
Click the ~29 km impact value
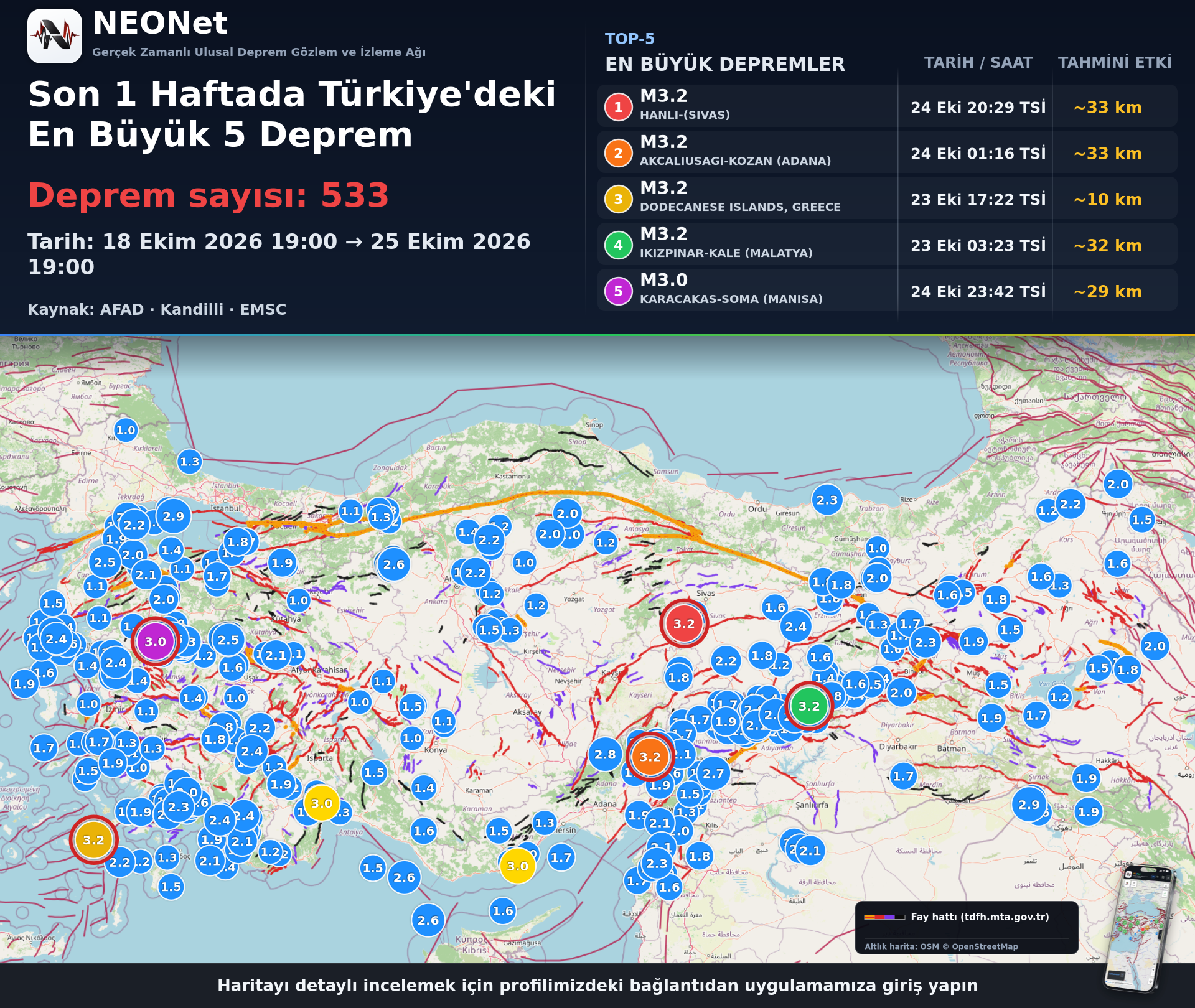coord(1108,292)
